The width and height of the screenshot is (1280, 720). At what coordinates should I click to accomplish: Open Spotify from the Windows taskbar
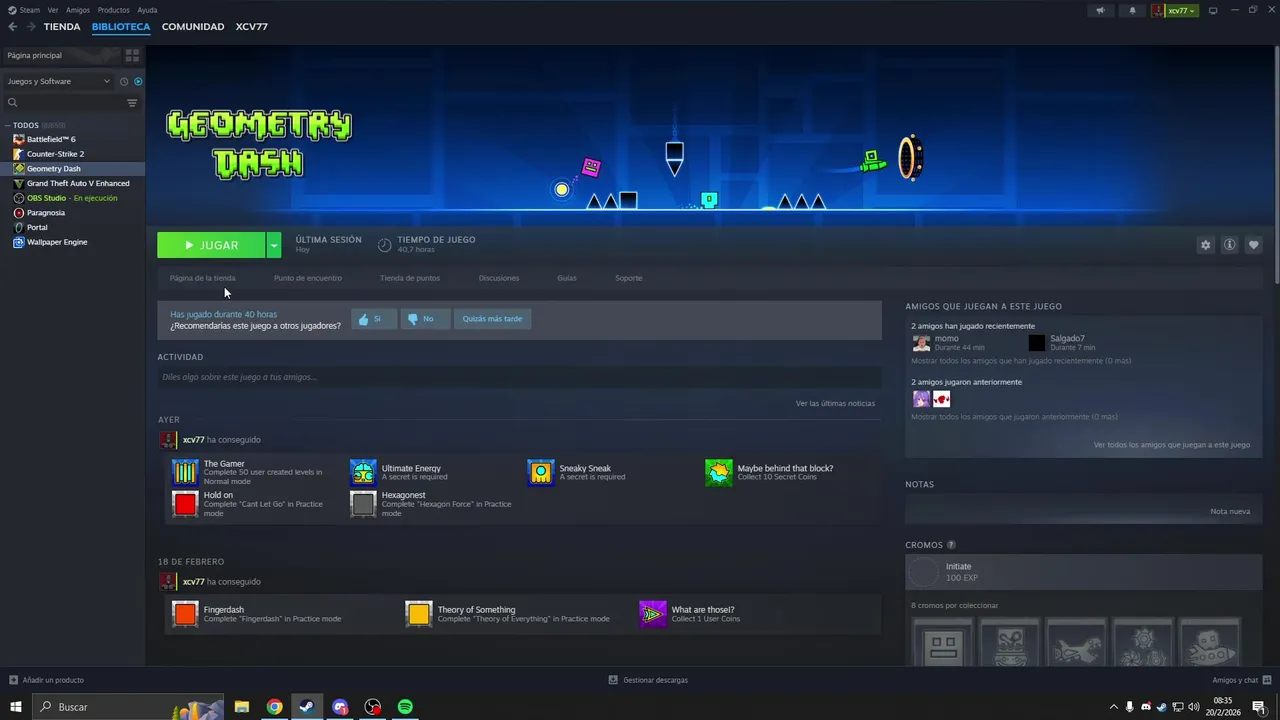pyautogui.click(x=405, y=707)
